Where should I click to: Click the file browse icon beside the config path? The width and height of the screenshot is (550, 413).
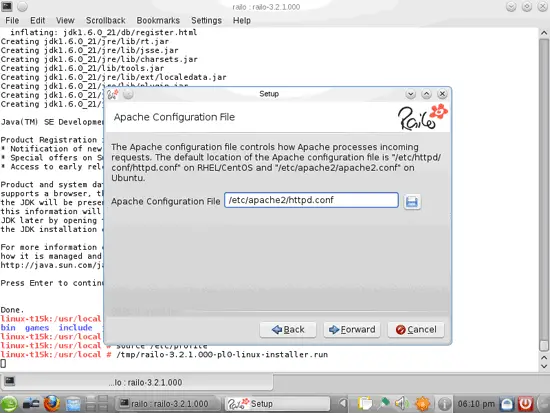pyautogui.click(x=412, y=202)
